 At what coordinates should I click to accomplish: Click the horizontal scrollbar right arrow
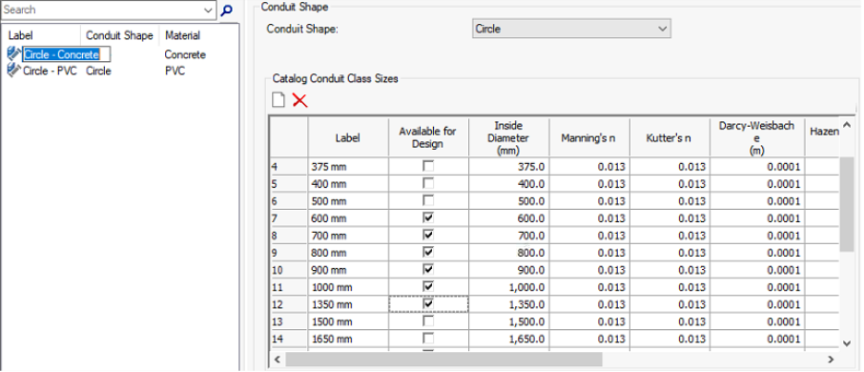pos(830,359)
